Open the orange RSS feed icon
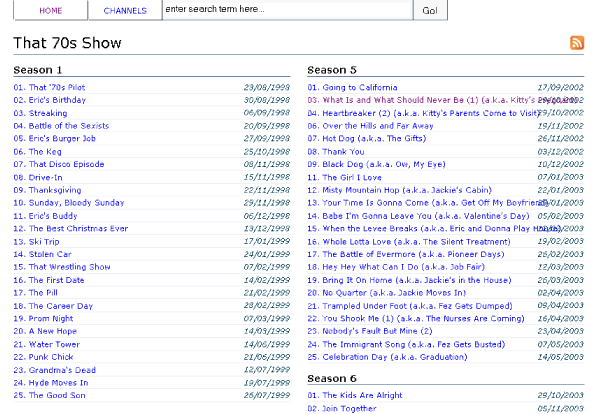The width and height of the screenshot is (598, 414). [577, 43]
